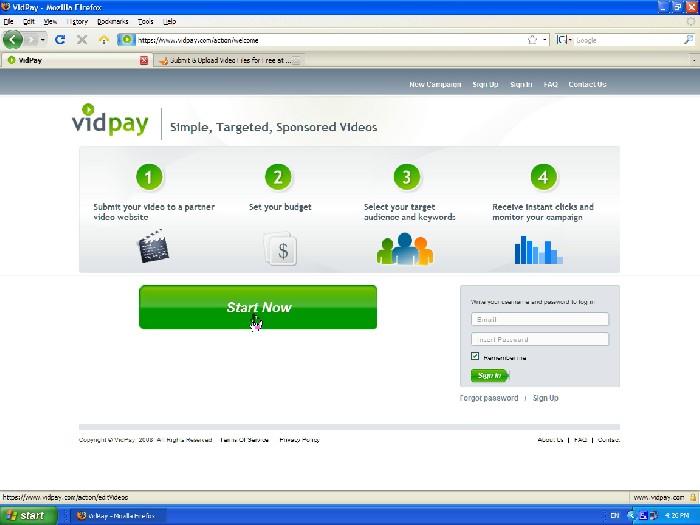
Task: Click the green step 4 circle
Action: tap(543, 177)
